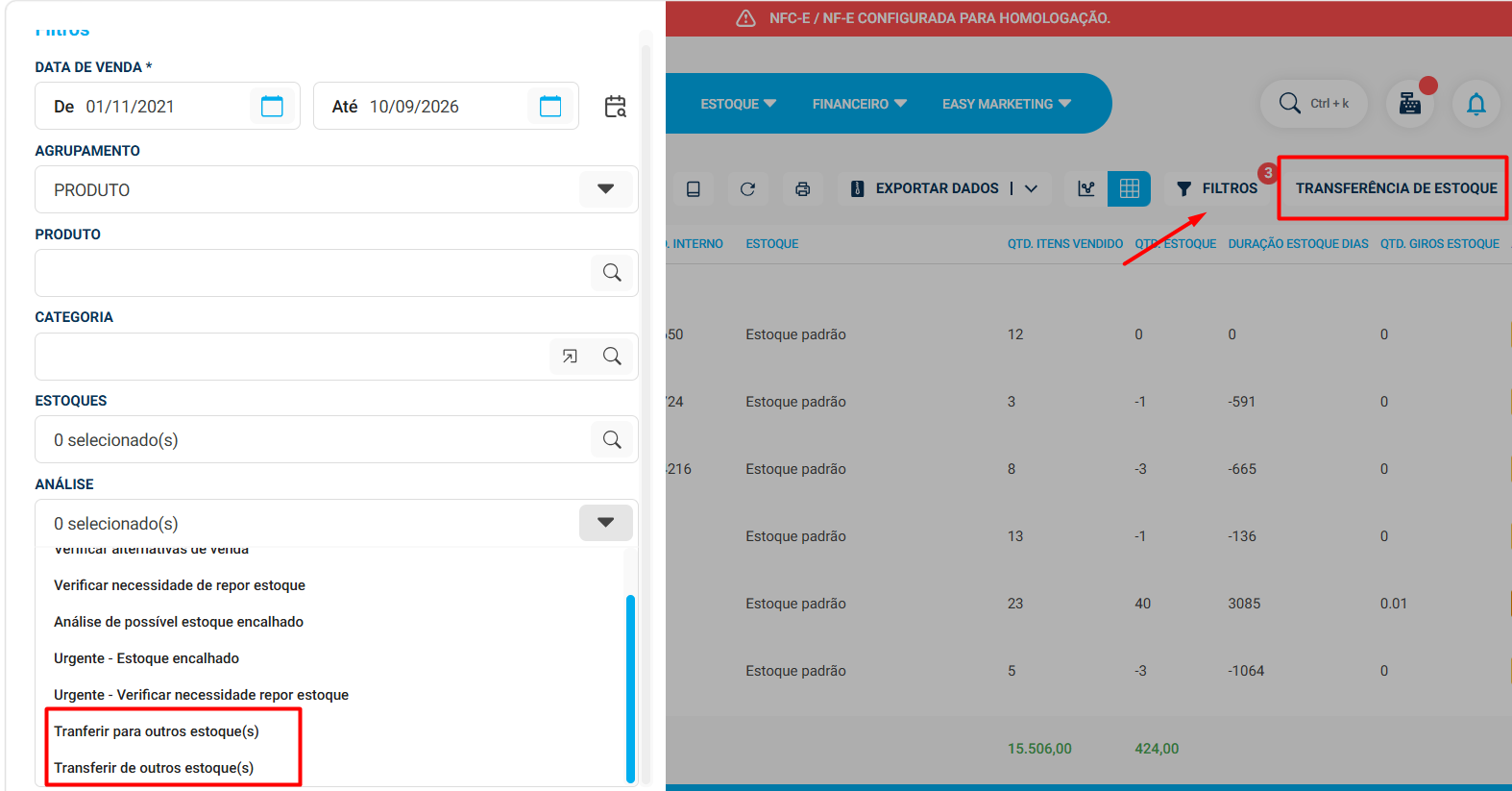Open the Filtros button

point(1217,188)
